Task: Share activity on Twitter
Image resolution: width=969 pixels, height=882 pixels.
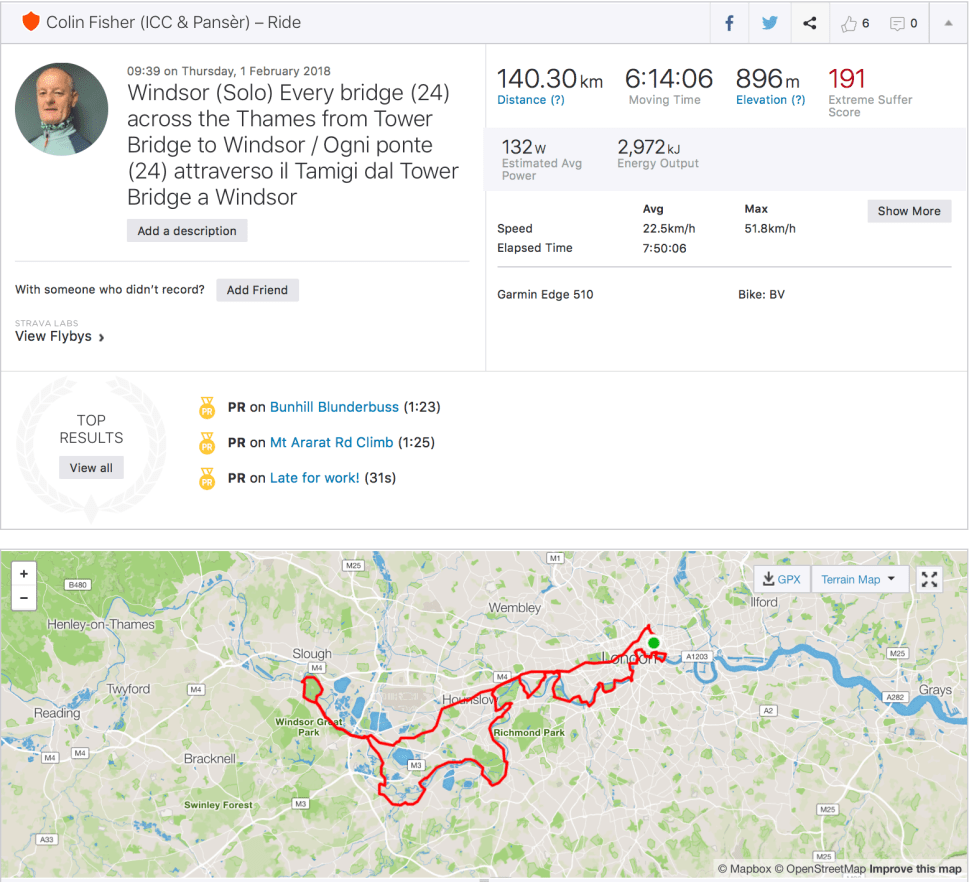Action: [x=769, y=23]
